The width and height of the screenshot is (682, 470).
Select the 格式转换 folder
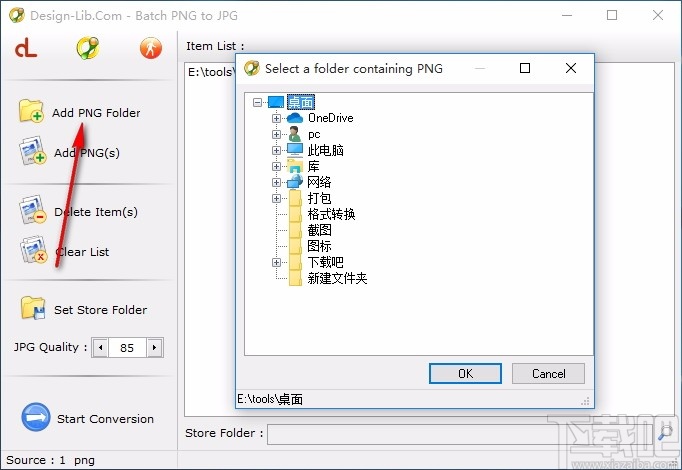tap(331, 214)
